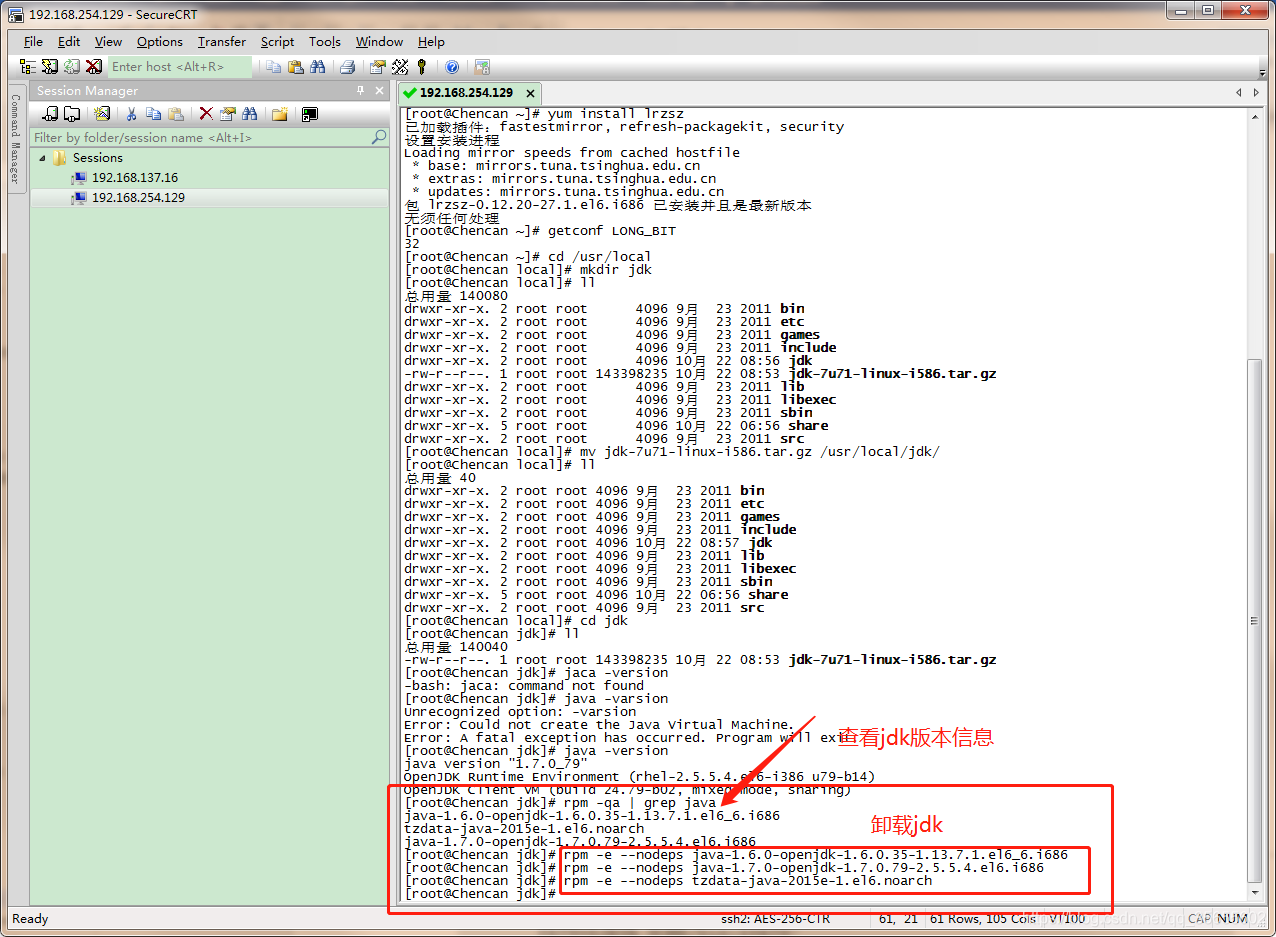This screenshot has width=1276, height=937.
Task: Click terminal scrollbar down arrow
Action: 1256,894
